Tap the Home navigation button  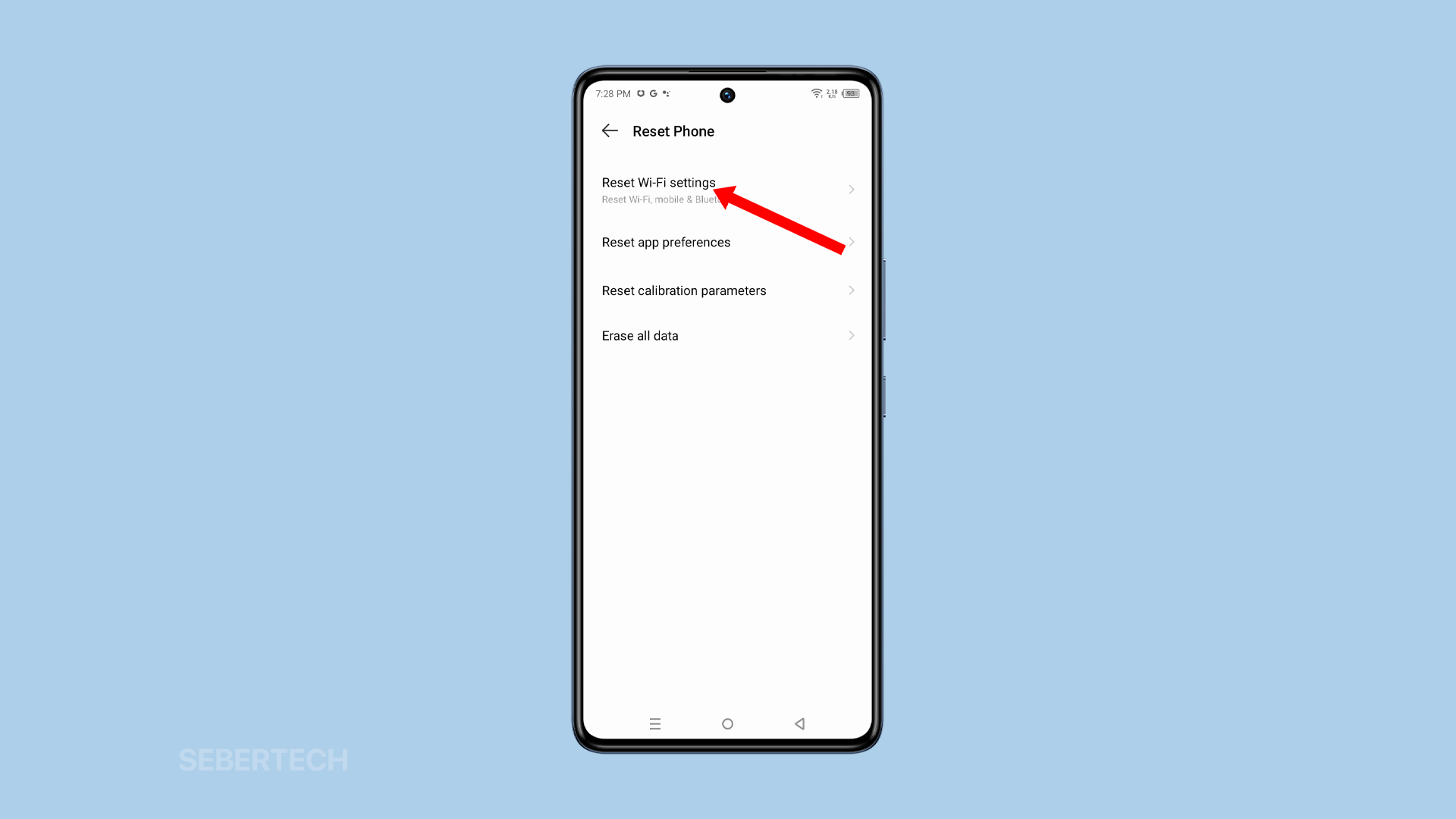728,723
